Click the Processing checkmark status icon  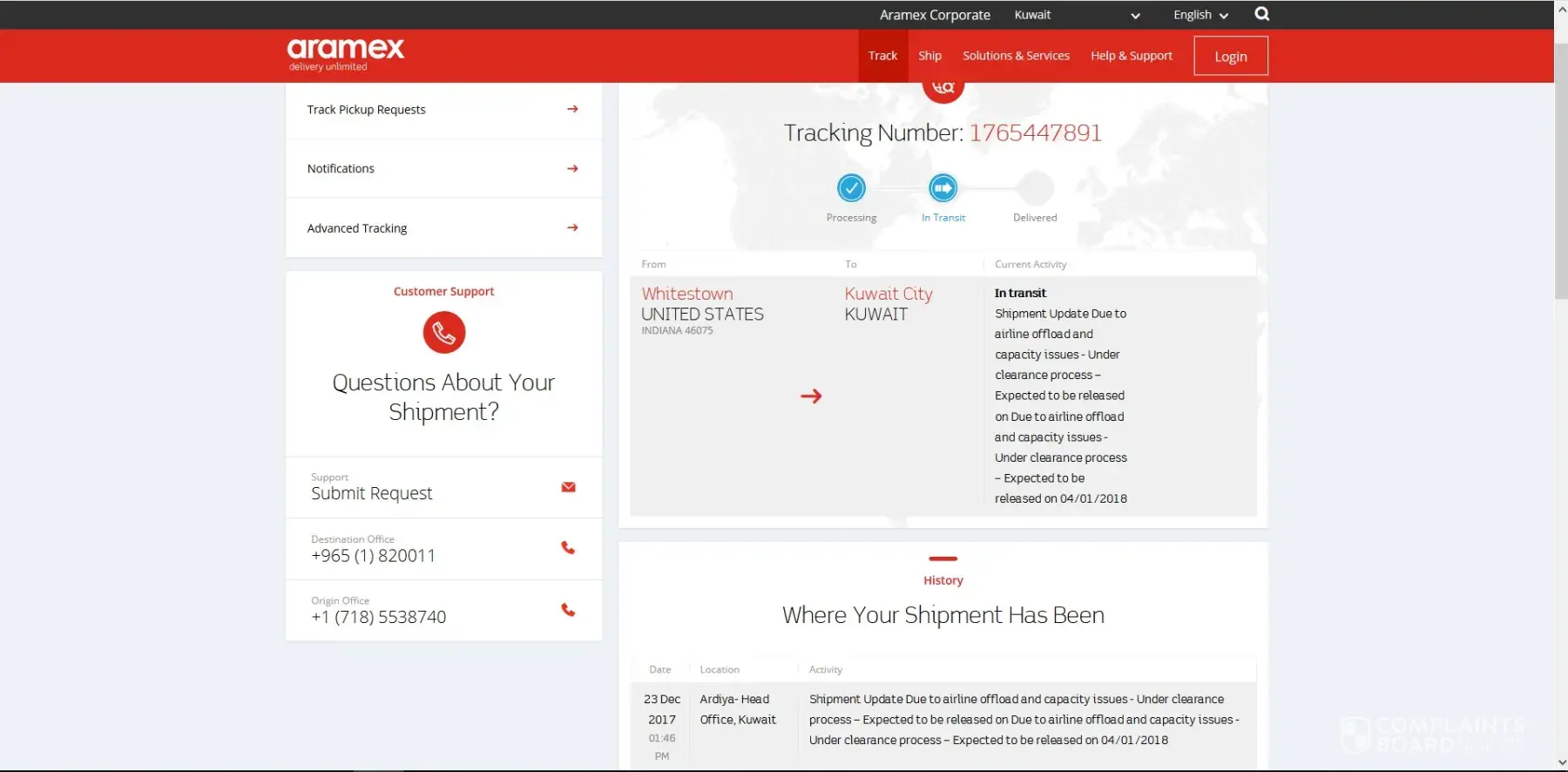click(851, 188)
